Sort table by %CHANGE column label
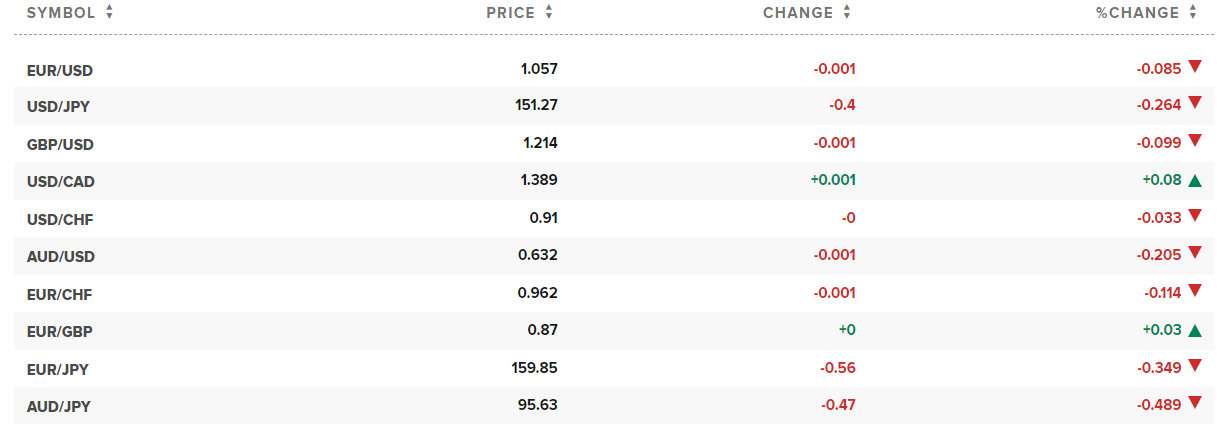The image size is (1222, 424). click(x=1138, y=13)
